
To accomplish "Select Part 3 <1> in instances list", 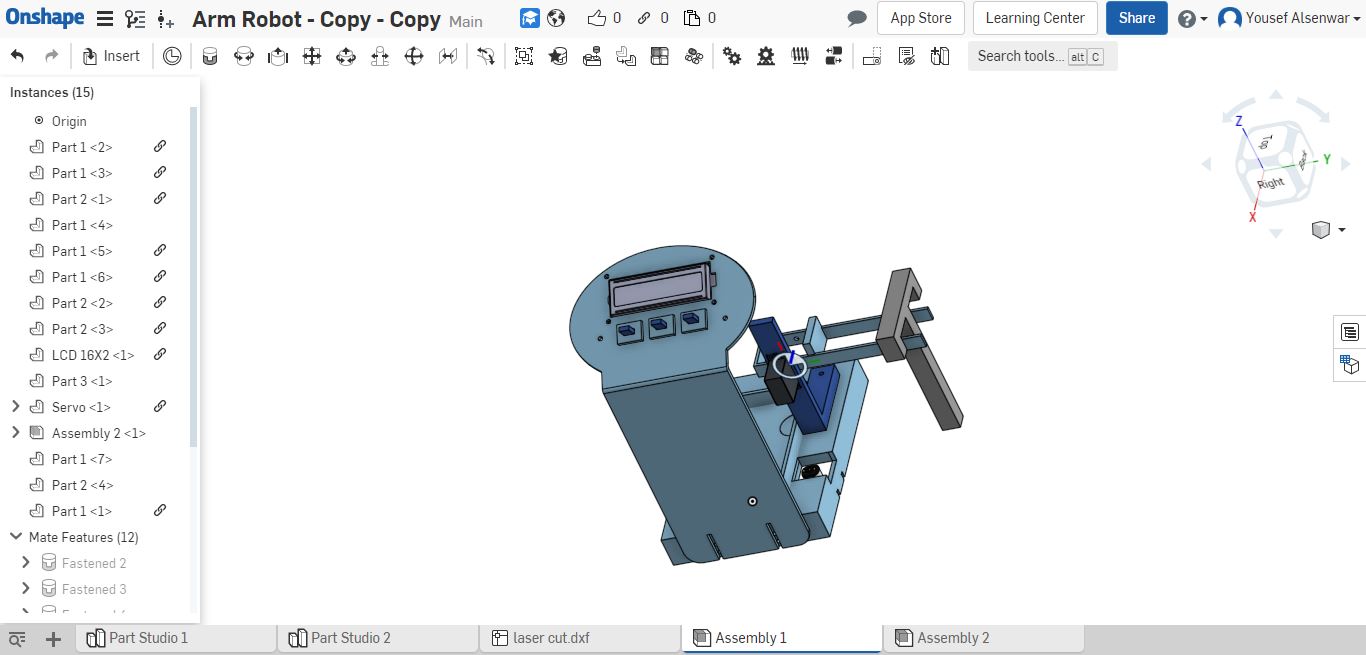I will 82,381.
